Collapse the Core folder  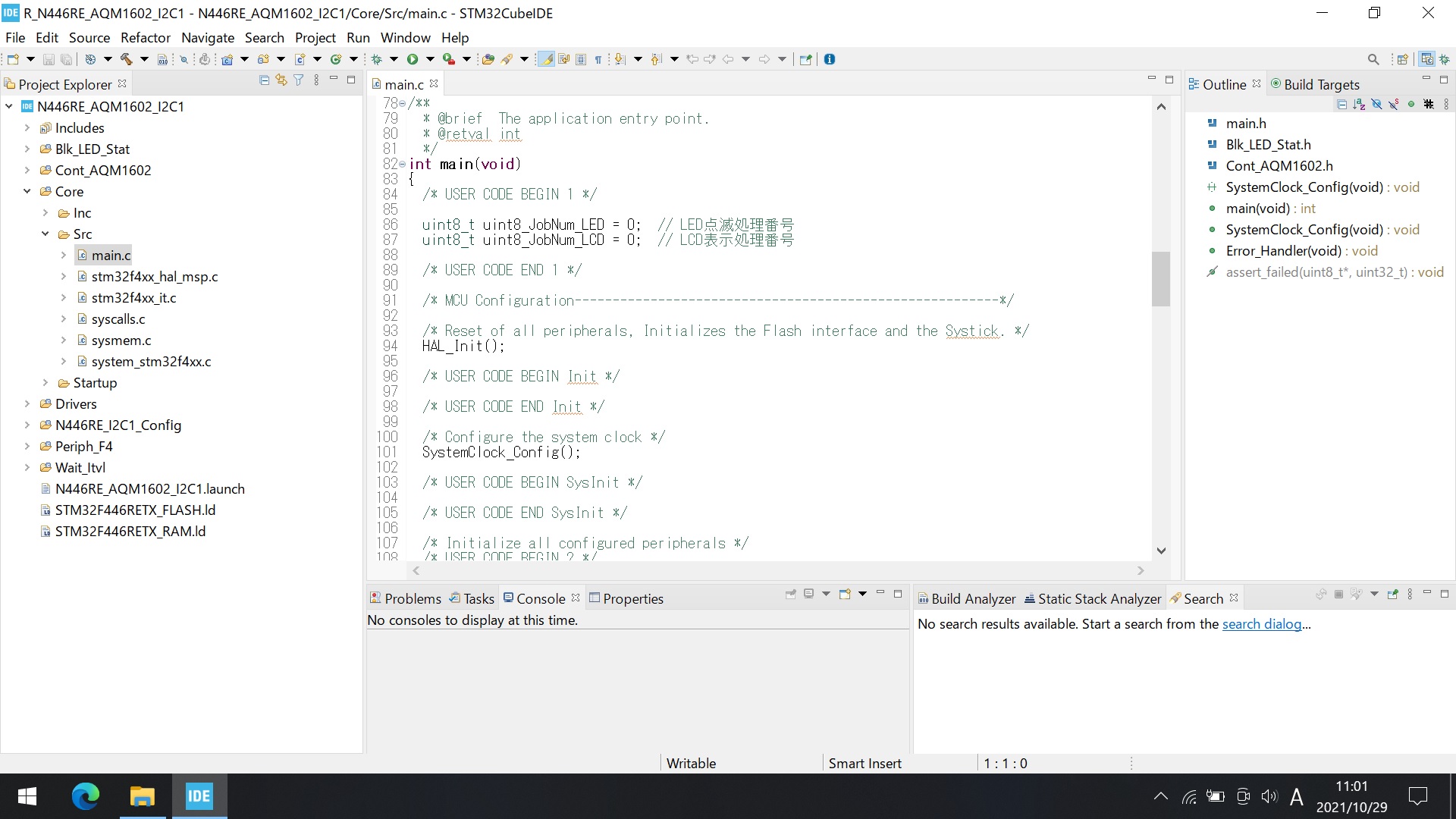[x=27, y=192]
